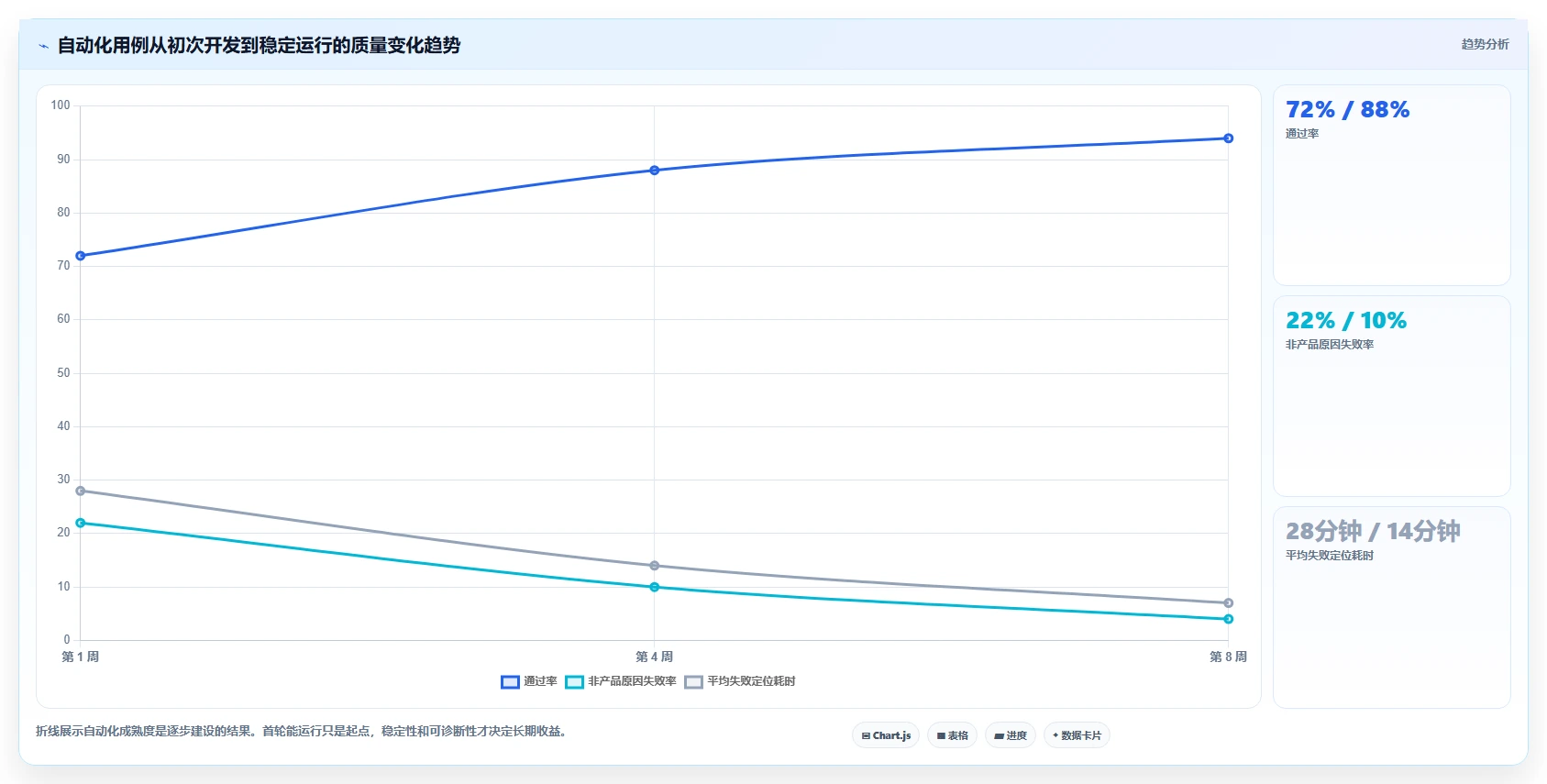Click the 非产品原因失败率 label in the stat card
The width and height of the screenshot is (1547, 784).
click(x=1330, y=345)
